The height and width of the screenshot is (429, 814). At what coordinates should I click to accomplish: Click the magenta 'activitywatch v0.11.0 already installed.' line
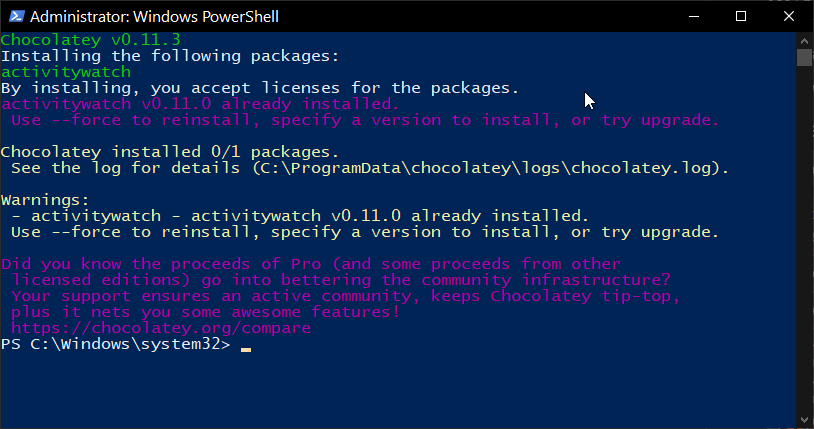pyautogui.click(x=200, y=104)
